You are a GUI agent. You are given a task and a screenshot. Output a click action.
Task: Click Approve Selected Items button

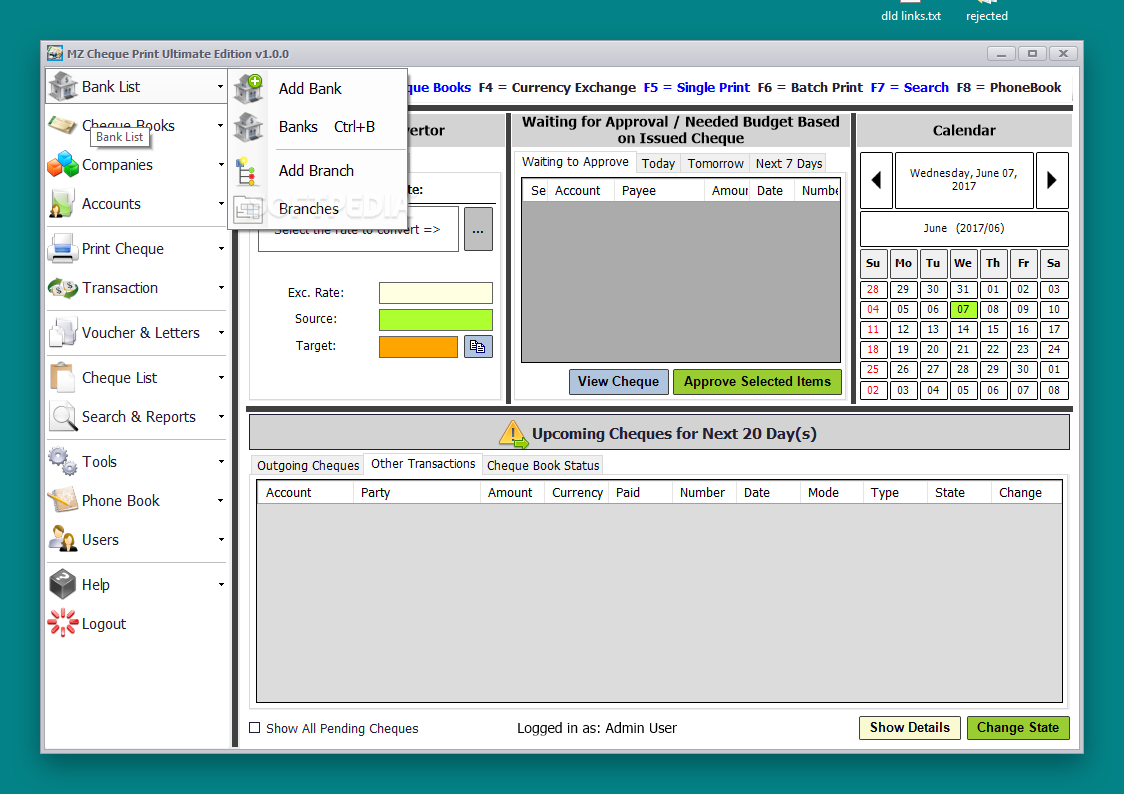(757, 382)
